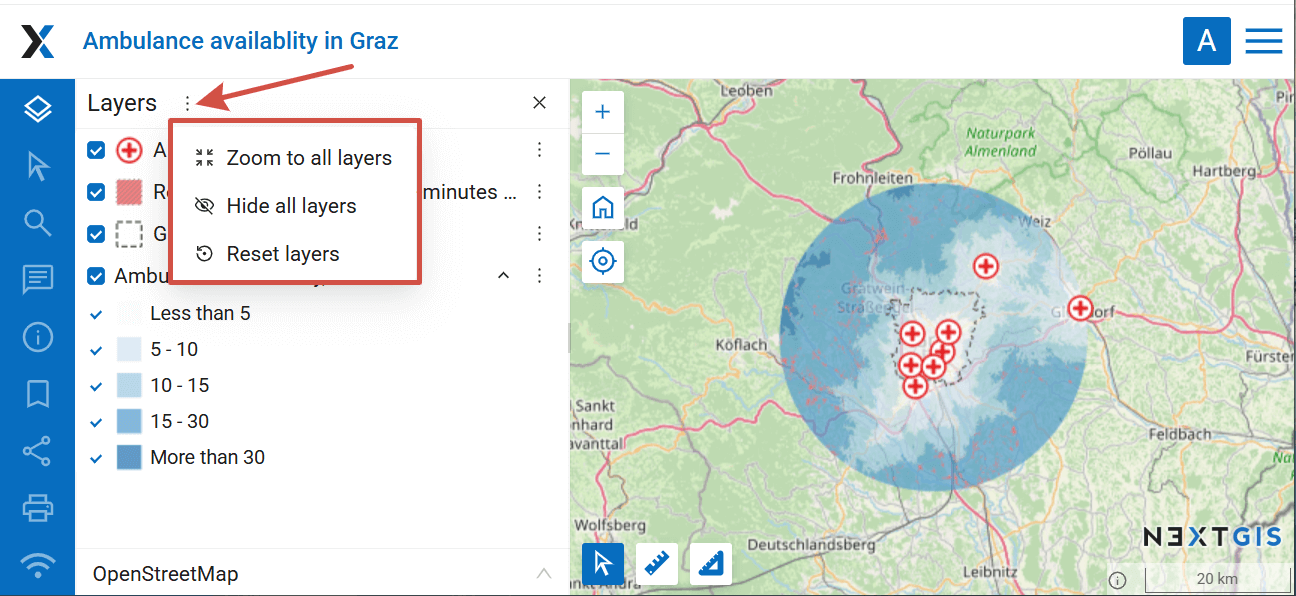
Task: Click Reset layers option
Action: coord(282,254)
